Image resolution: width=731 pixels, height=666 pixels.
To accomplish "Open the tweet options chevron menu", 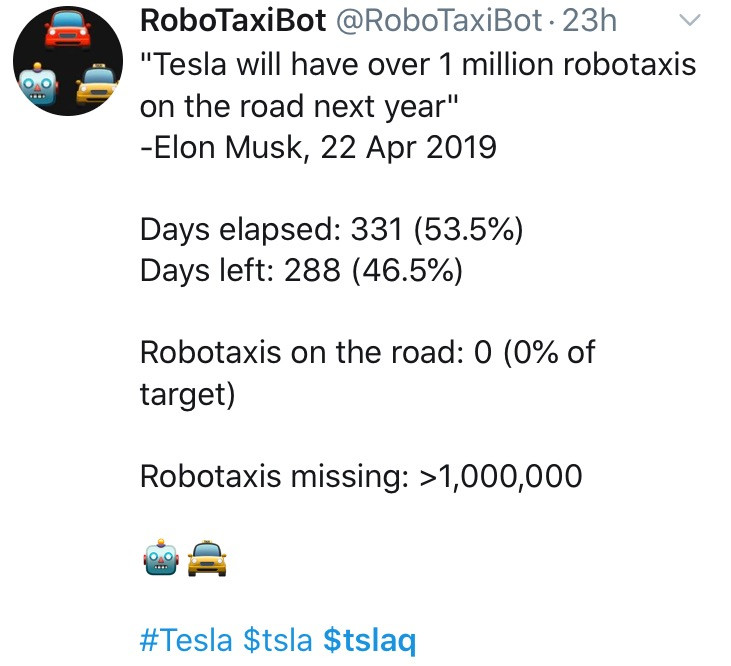I will [690, 20].
